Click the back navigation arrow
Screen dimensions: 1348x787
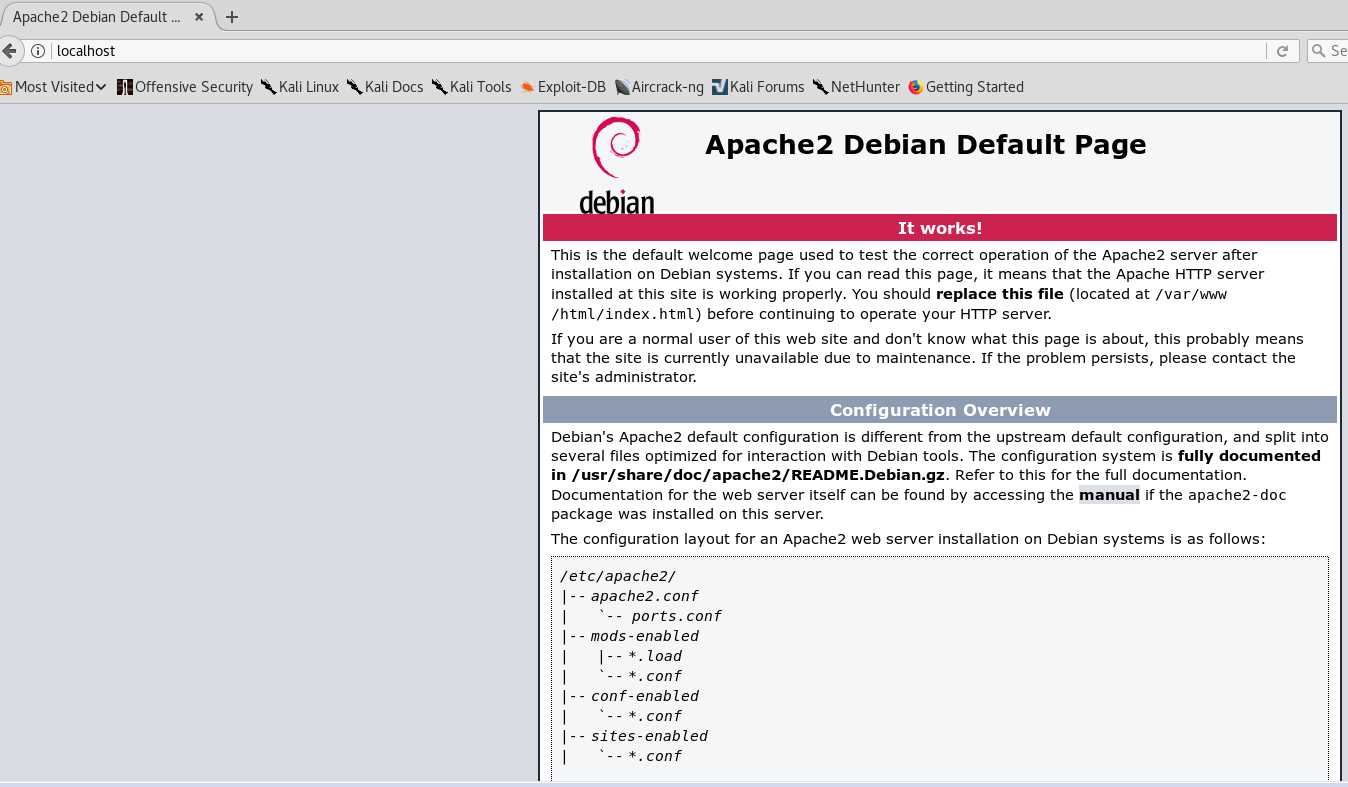pos(9,51)
